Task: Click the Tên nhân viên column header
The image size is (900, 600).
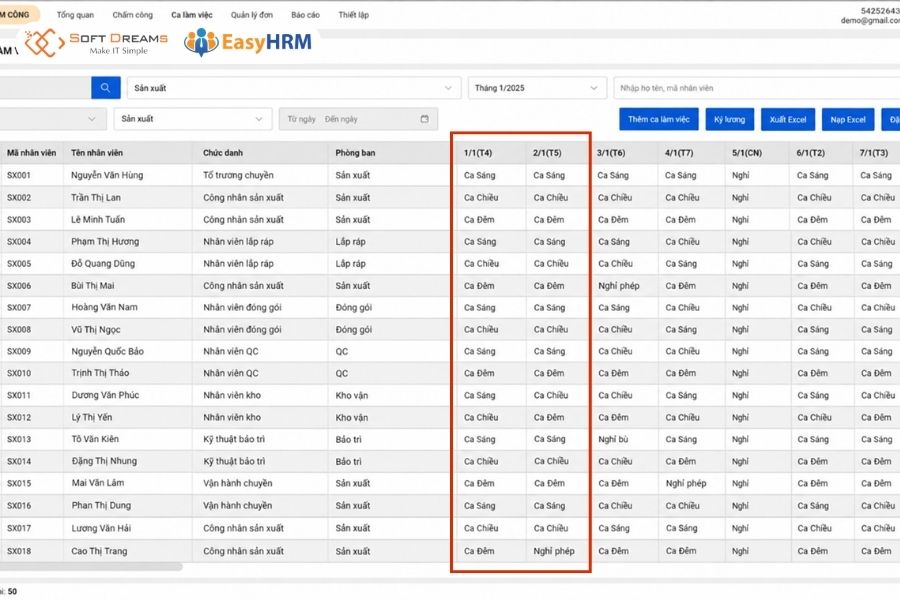Action: click(x=97, y=153)
